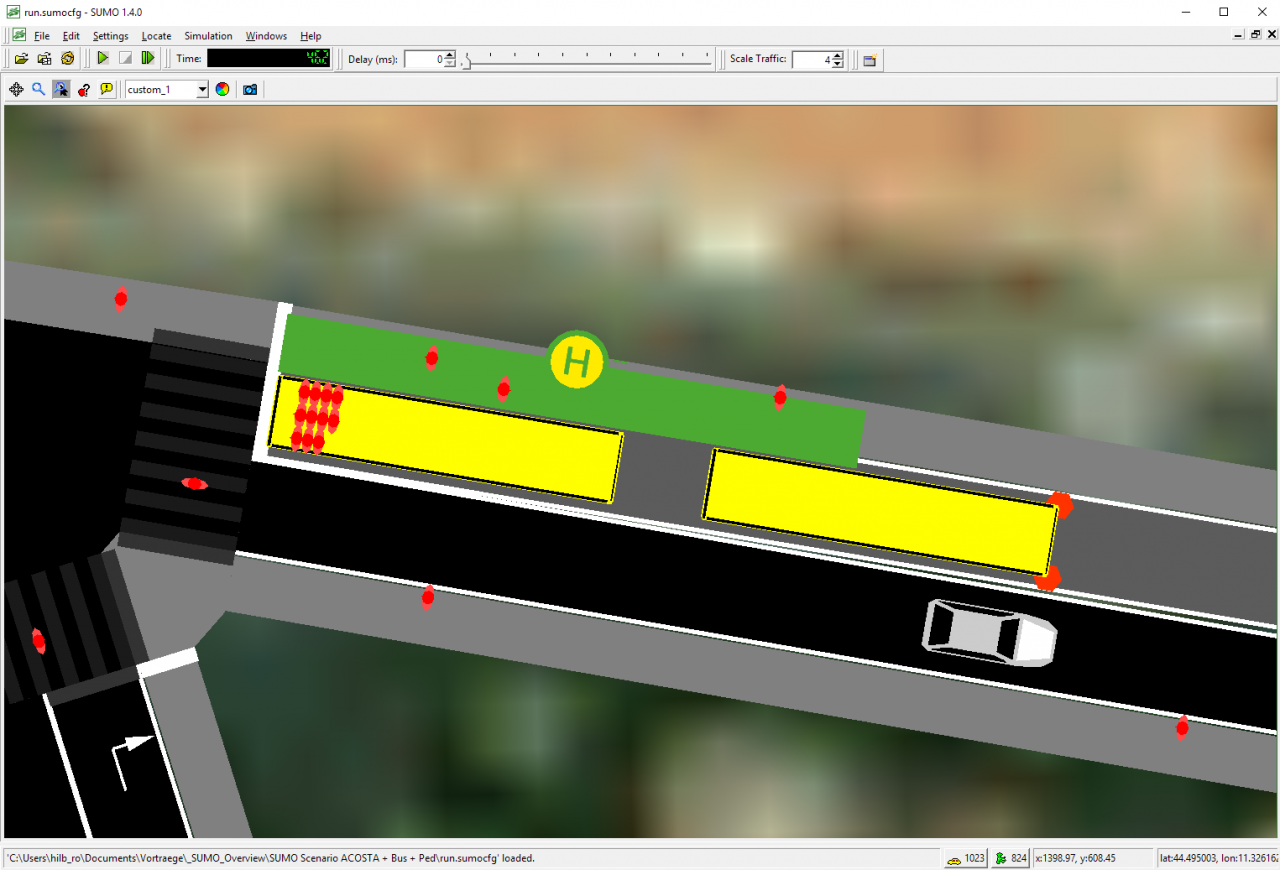This screenshot has height=870, width=1280.
Task: Click the vehicle count 1023 status button
Action: point(967,858)
